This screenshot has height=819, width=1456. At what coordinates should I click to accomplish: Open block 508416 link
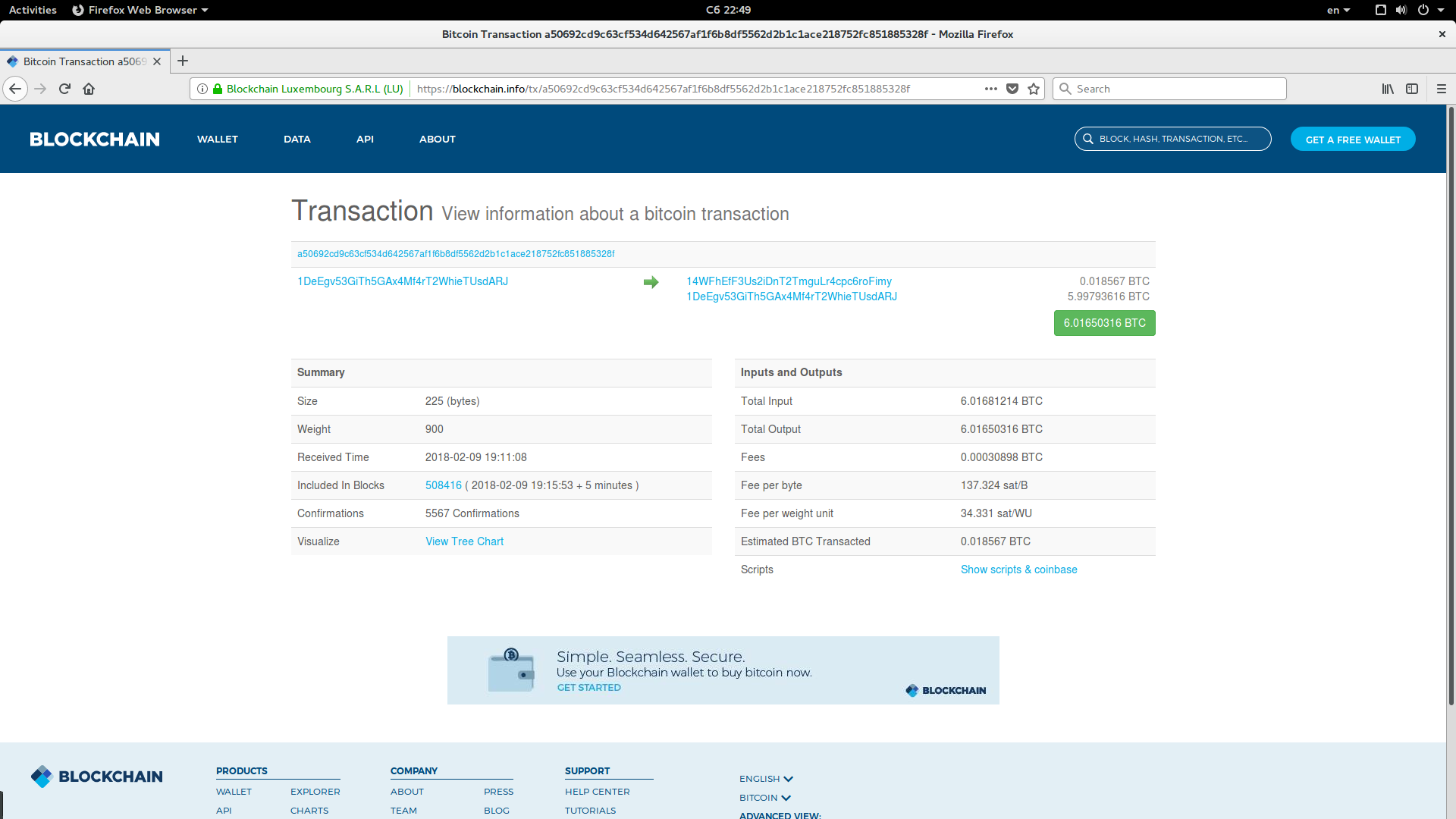click(x=444, y=485)
